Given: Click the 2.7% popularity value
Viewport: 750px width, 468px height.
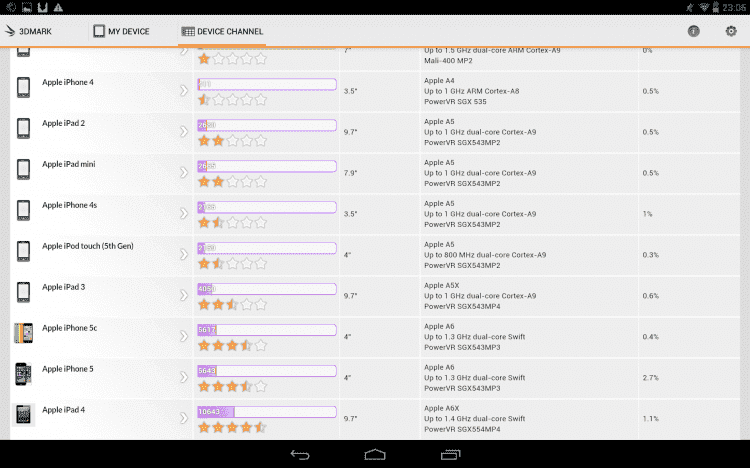Looking at the screenshot, I should tap(651, 378).
